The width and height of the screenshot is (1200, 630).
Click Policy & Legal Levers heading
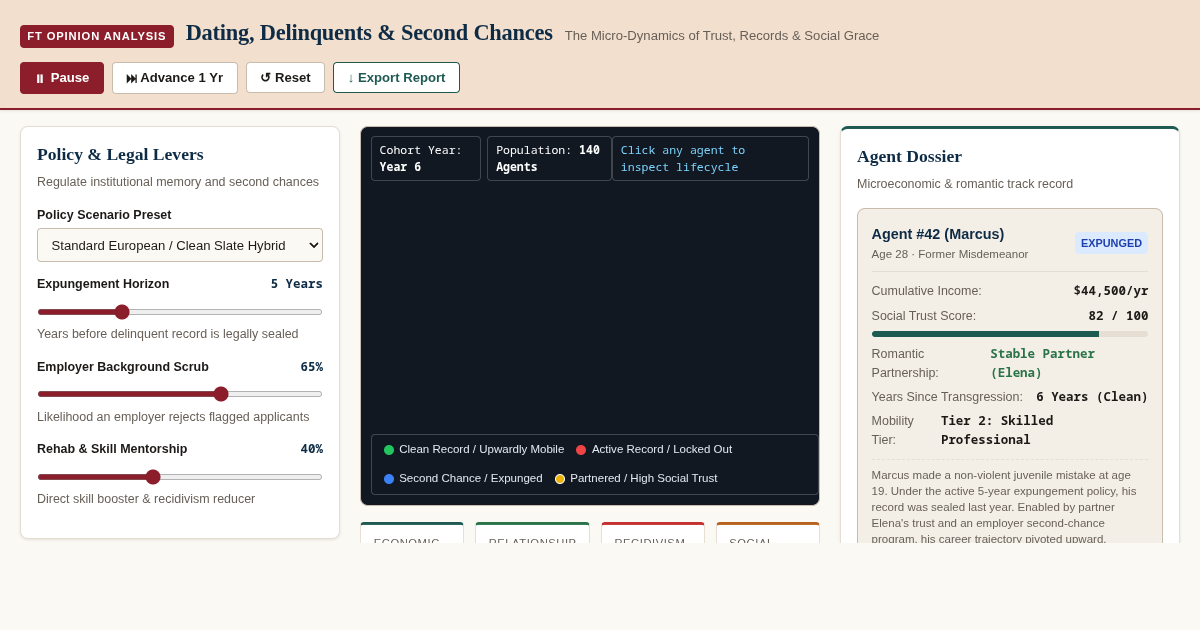[x=120, y=154]
